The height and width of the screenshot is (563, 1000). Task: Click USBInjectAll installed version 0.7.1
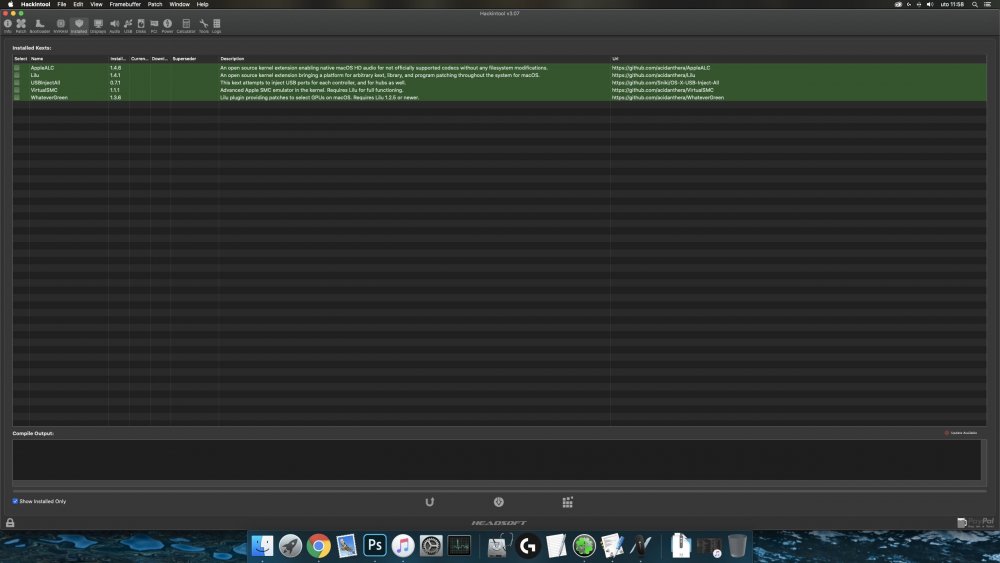click(x=115, y=83)
